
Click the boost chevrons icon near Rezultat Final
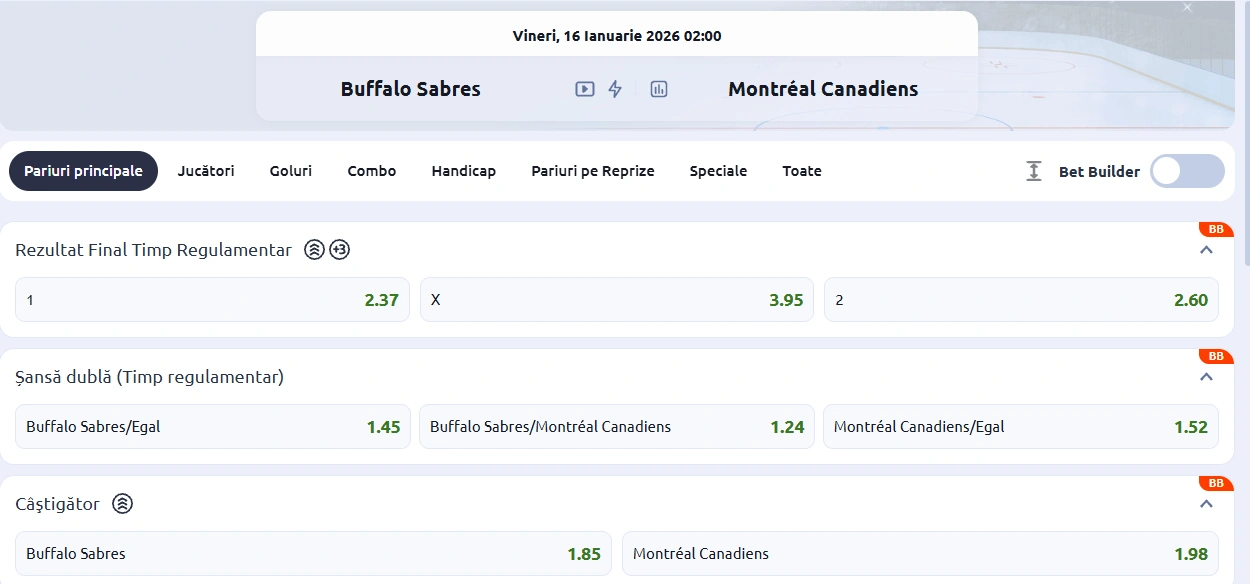(x=313, y=249)
